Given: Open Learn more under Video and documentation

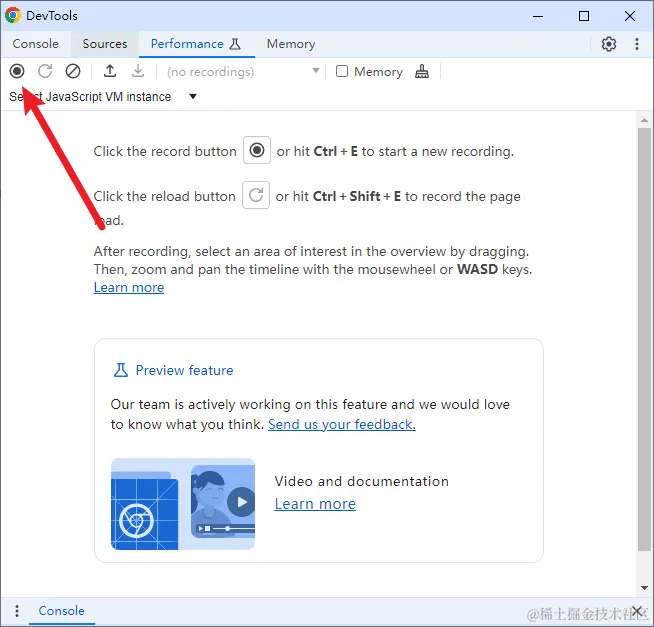Looking at the screenshot, I should tap(315, 504).
